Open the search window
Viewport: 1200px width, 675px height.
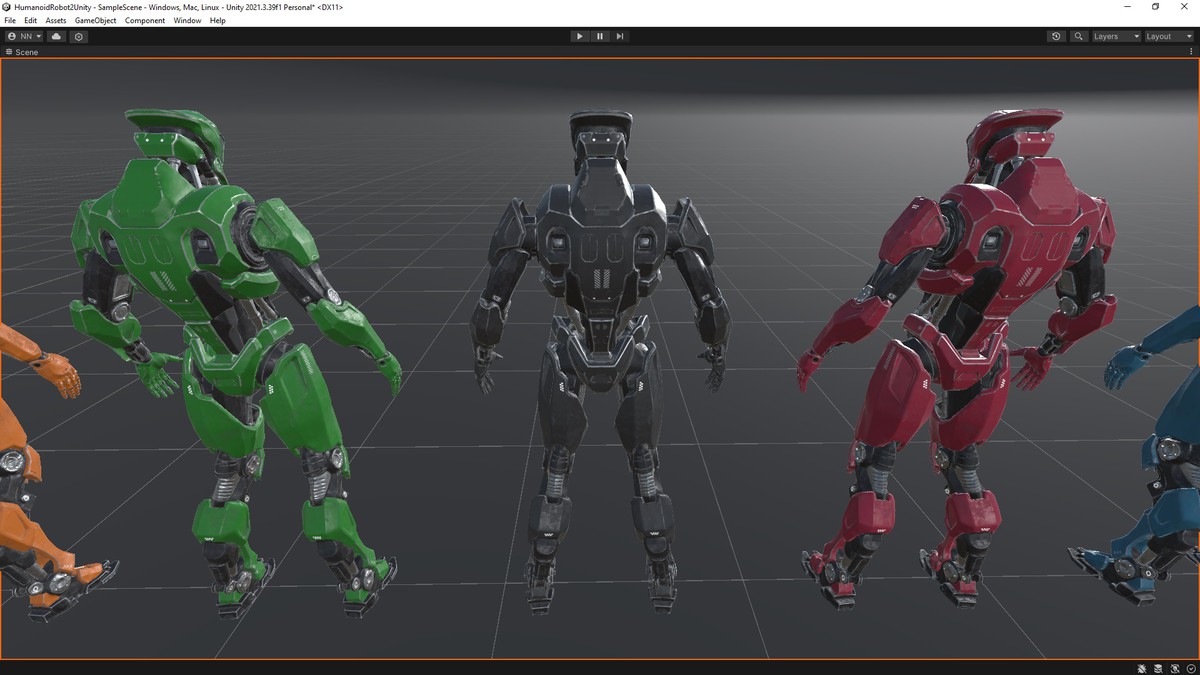(1078, 36)
